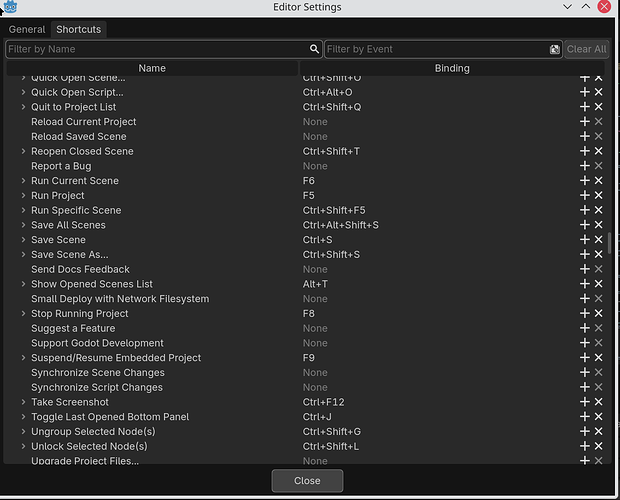Expand the Run Current Scene row
The width and height of the screenshot is (620, 500).
click(x=23, y=181)
